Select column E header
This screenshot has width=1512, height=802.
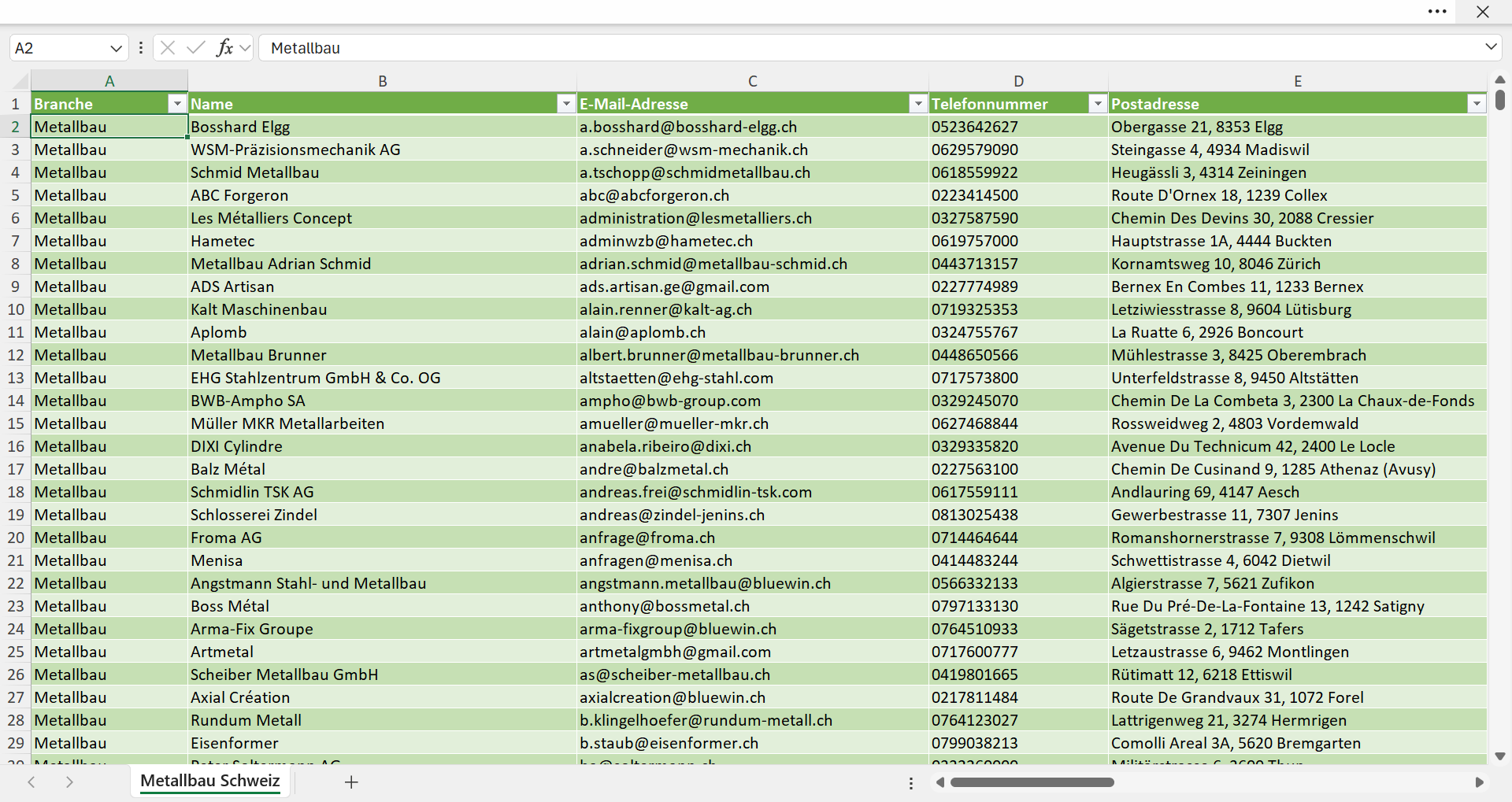(x=1298, y=81)
